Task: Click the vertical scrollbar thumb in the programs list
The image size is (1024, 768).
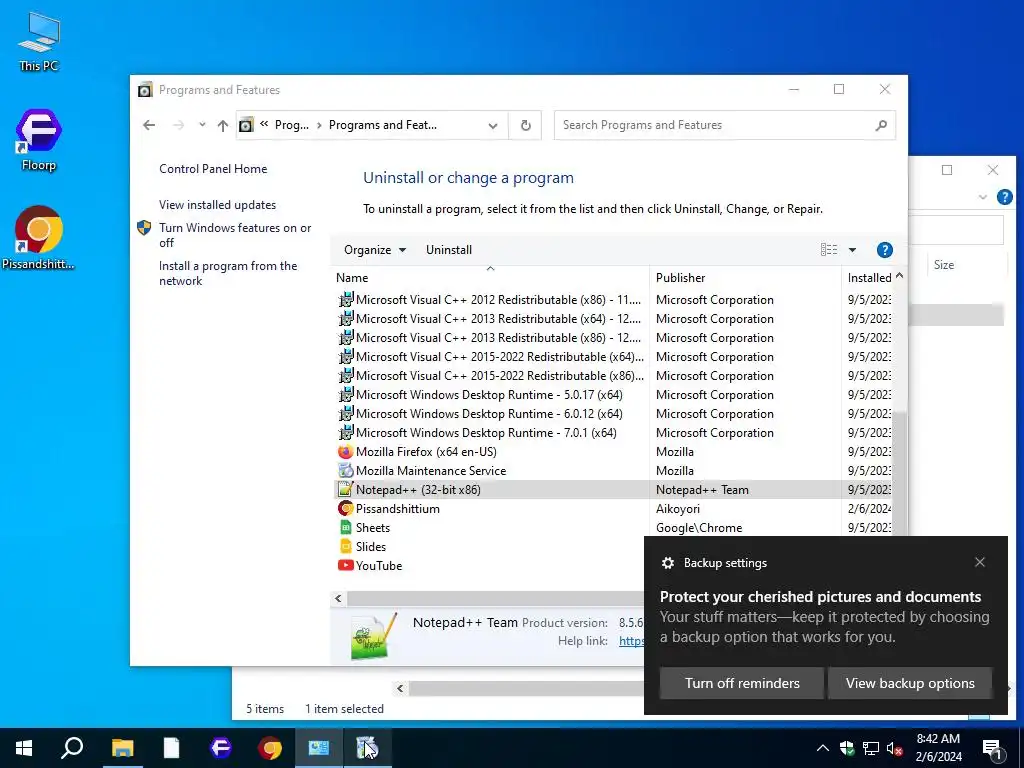Action: click(899, 473)
